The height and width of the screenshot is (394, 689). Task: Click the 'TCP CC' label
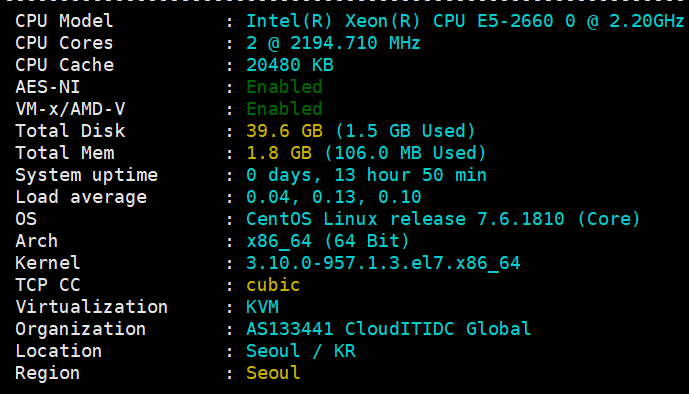(48, 284)
